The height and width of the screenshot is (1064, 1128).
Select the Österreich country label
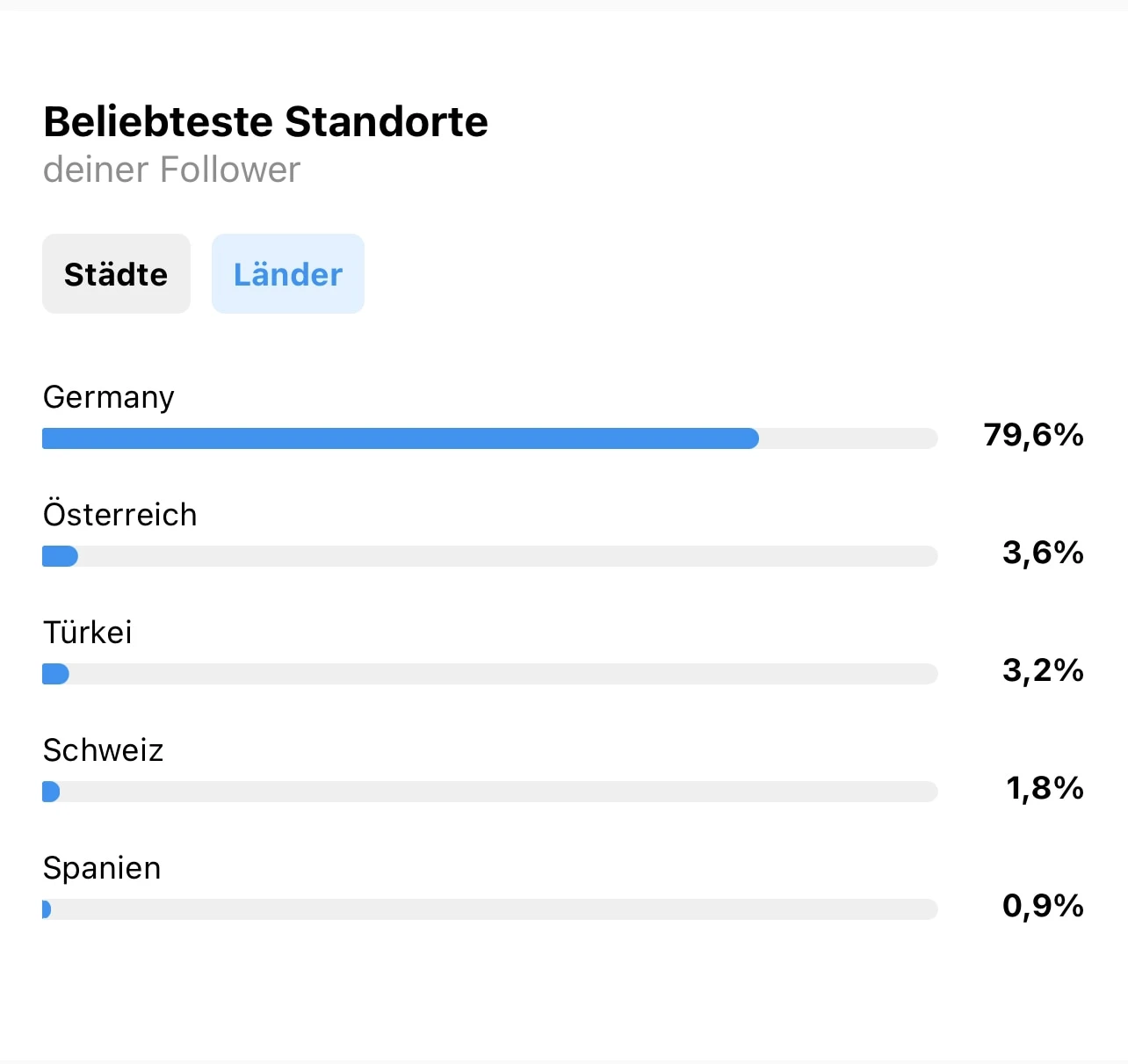[x=119, y=515]
